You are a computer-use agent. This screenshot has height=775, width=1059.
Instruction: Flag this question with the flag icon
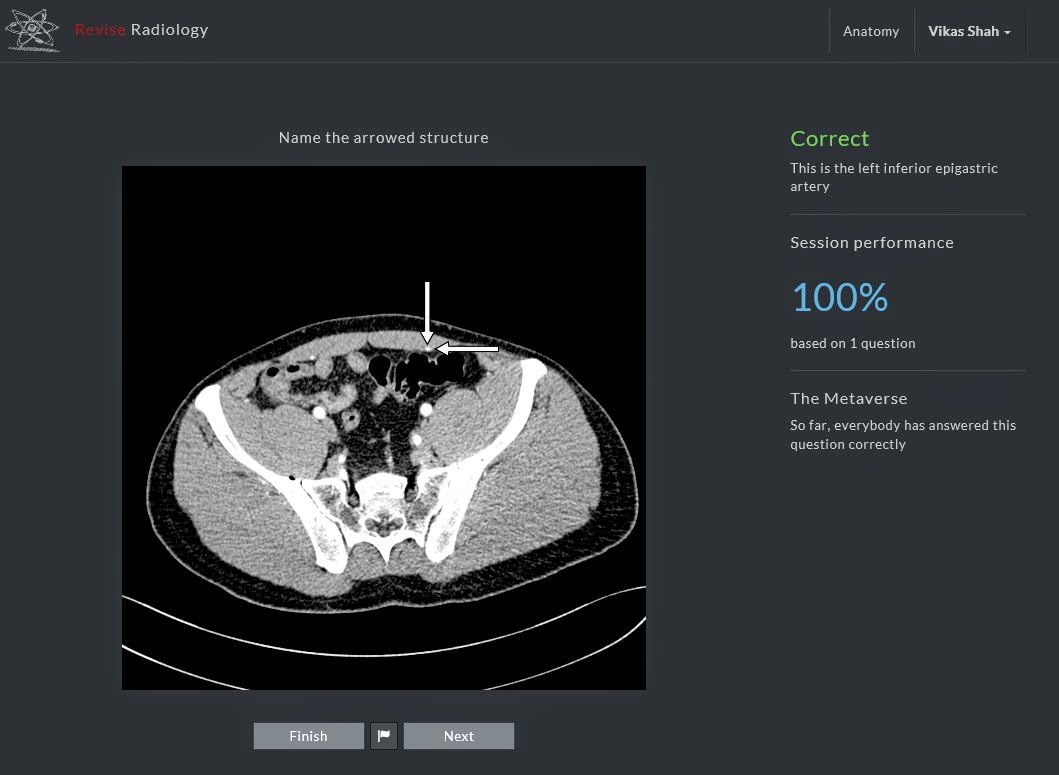coord(384,736)
